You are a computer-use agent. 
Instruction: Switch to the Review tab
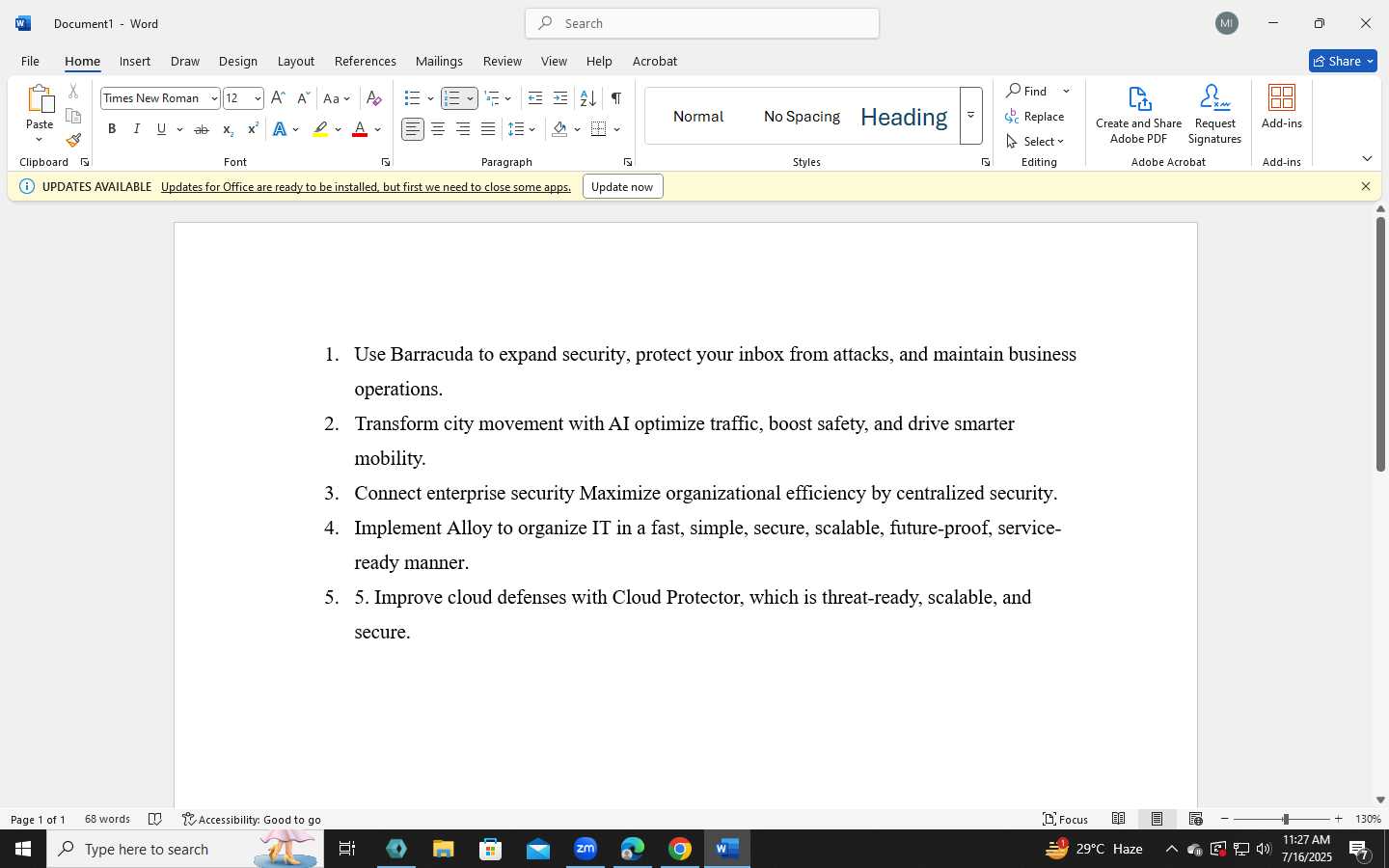click(x=503, y=61)
